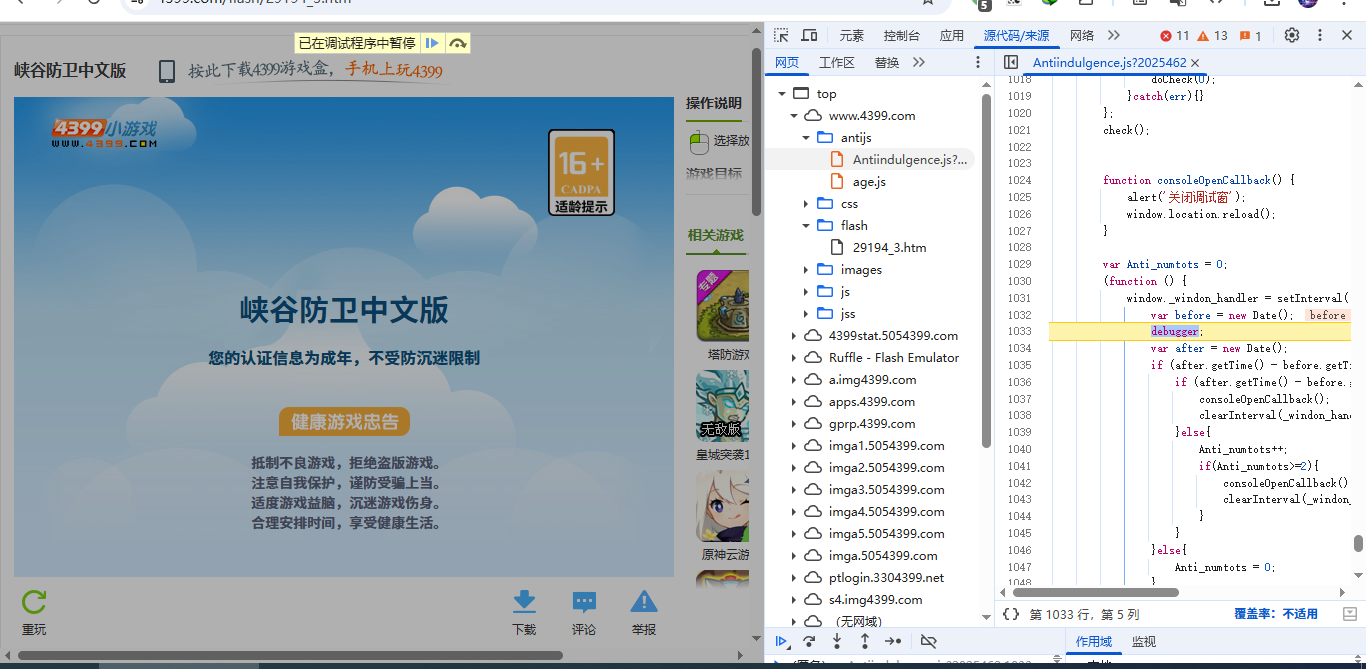1366x669 pixels.
Task: Click the step out of function icon
Action: [x=865, y=641]
